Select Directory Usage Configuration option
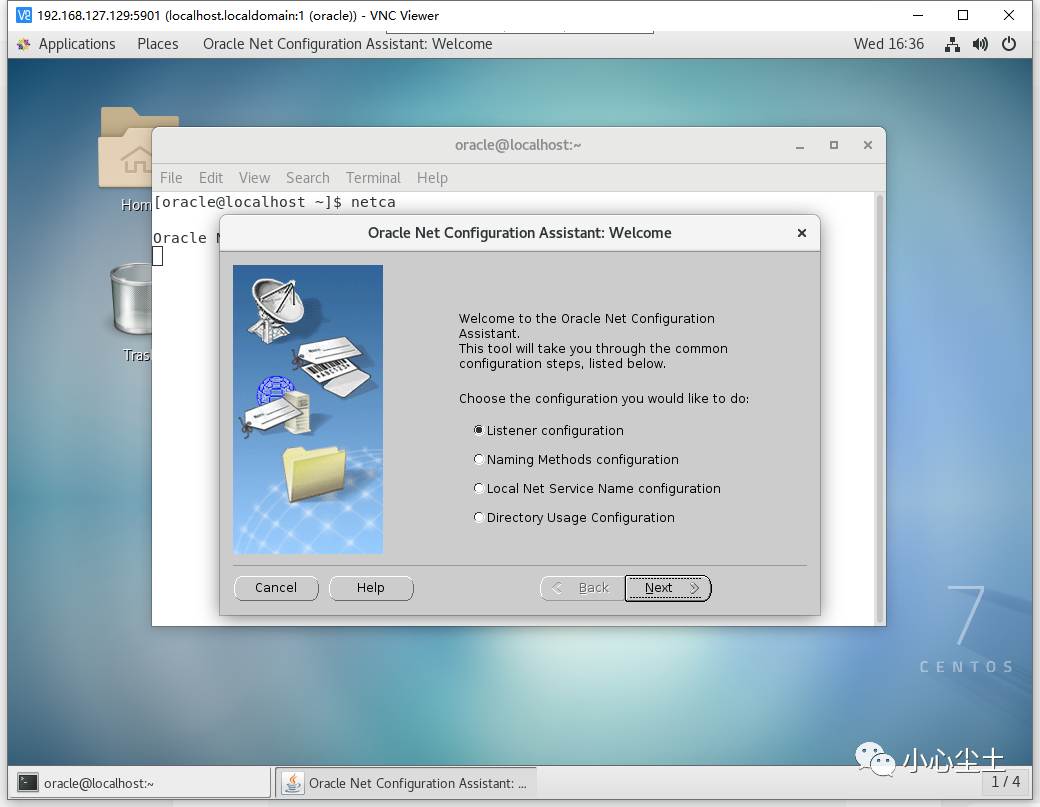This screenshot has width=1040, height=807. (x=478, y=517)
